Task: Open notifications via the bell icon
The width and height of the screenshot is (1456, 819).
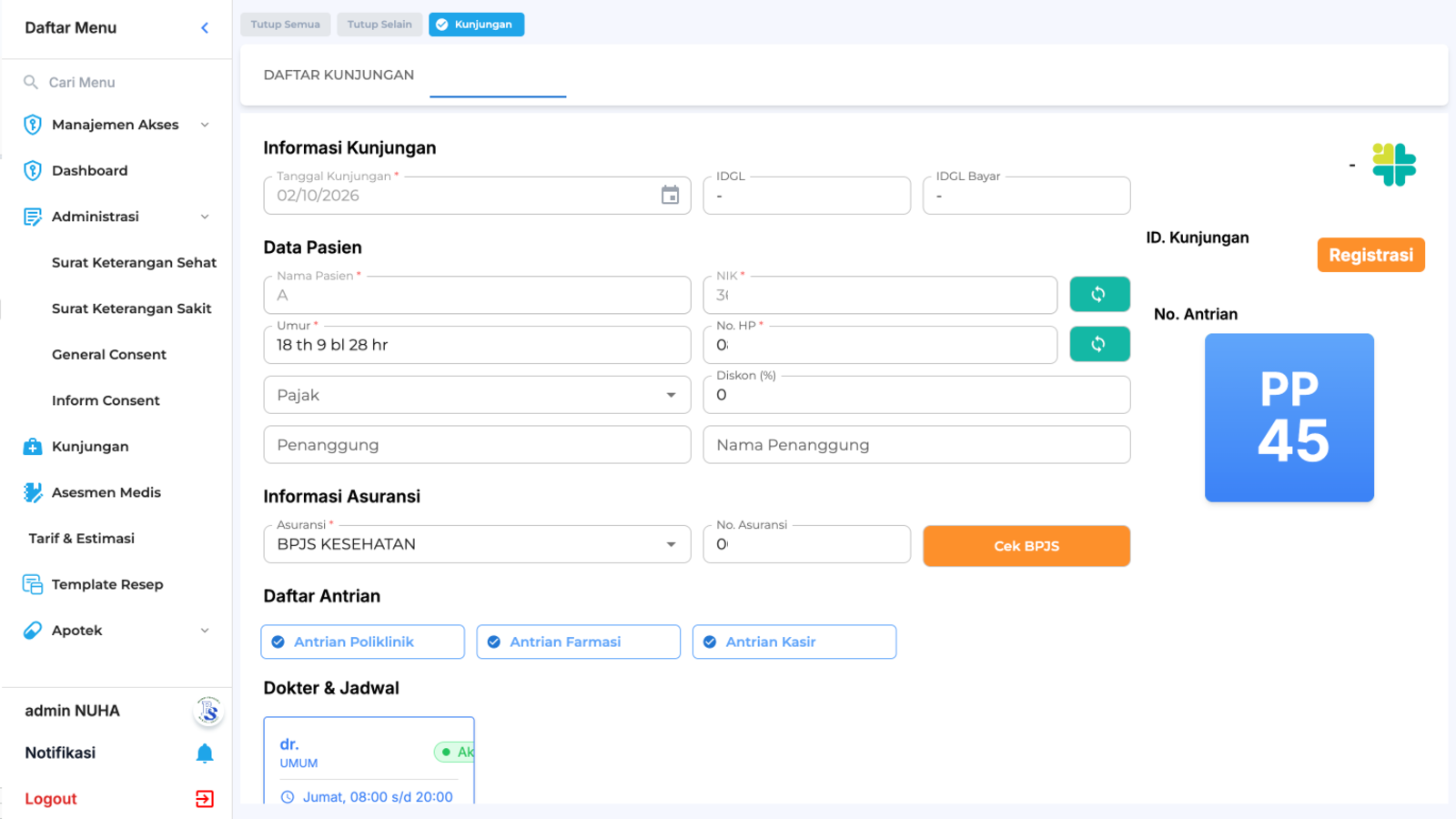Action: tap(205, 753)
